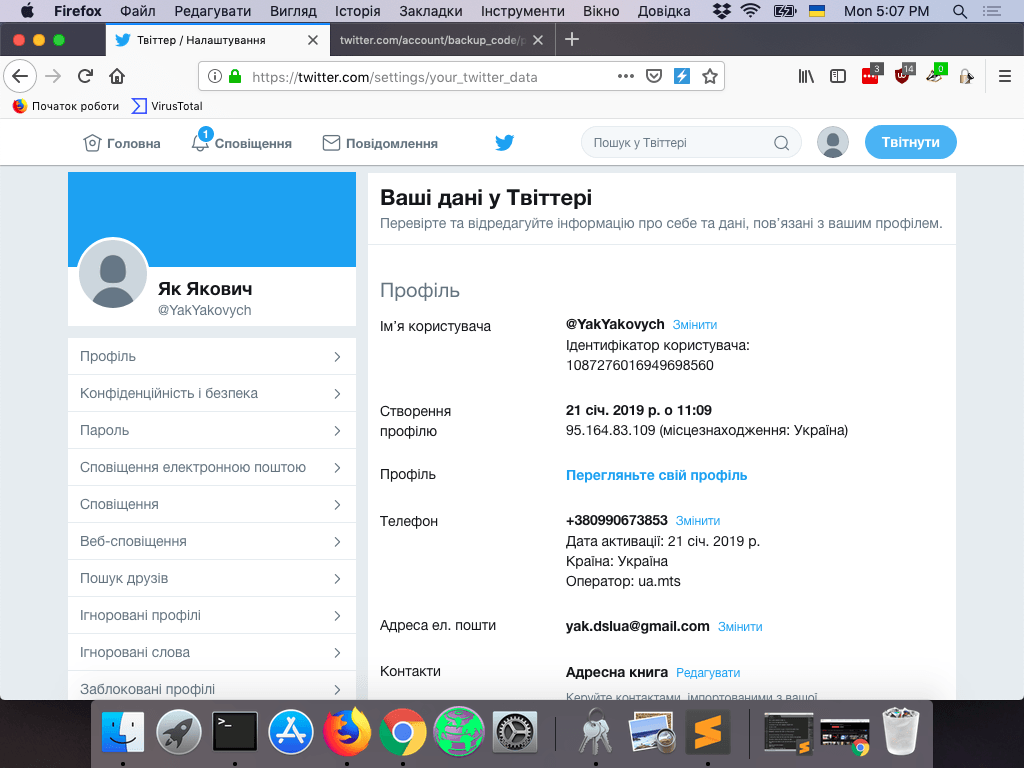Open the Library bookshelf icon
1024x768 pixels.
coord(806,76)
